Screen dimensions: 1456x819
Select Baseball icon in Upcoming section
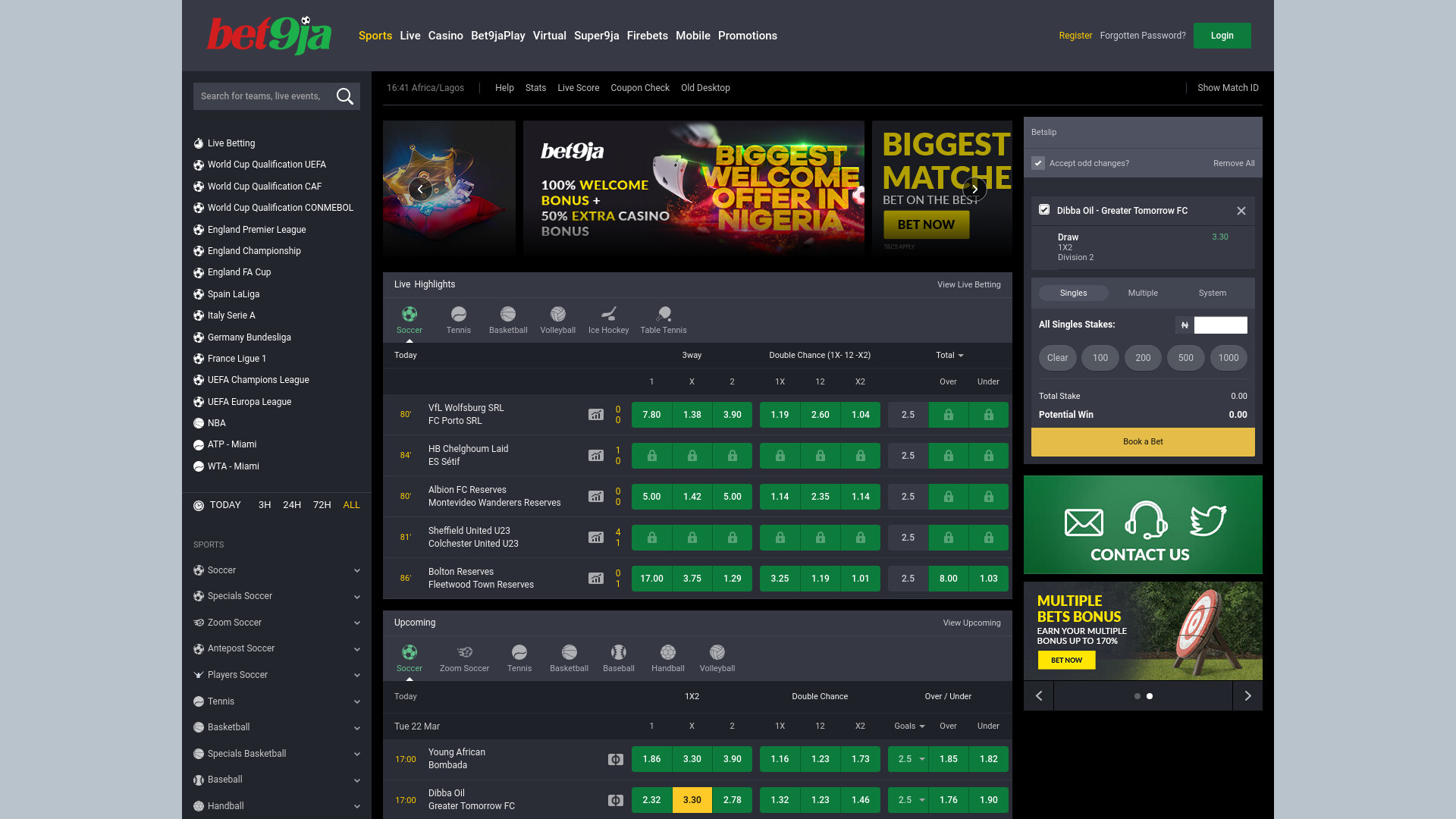(x=619, y=652)
